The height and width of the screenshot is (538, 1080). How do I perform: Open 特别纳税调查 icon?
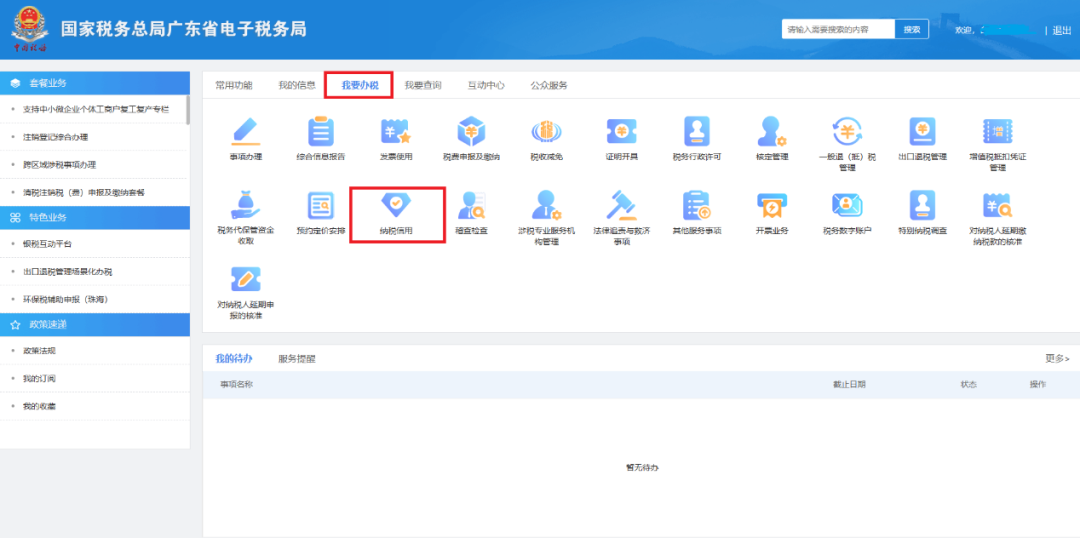click(x=922, y=205)
